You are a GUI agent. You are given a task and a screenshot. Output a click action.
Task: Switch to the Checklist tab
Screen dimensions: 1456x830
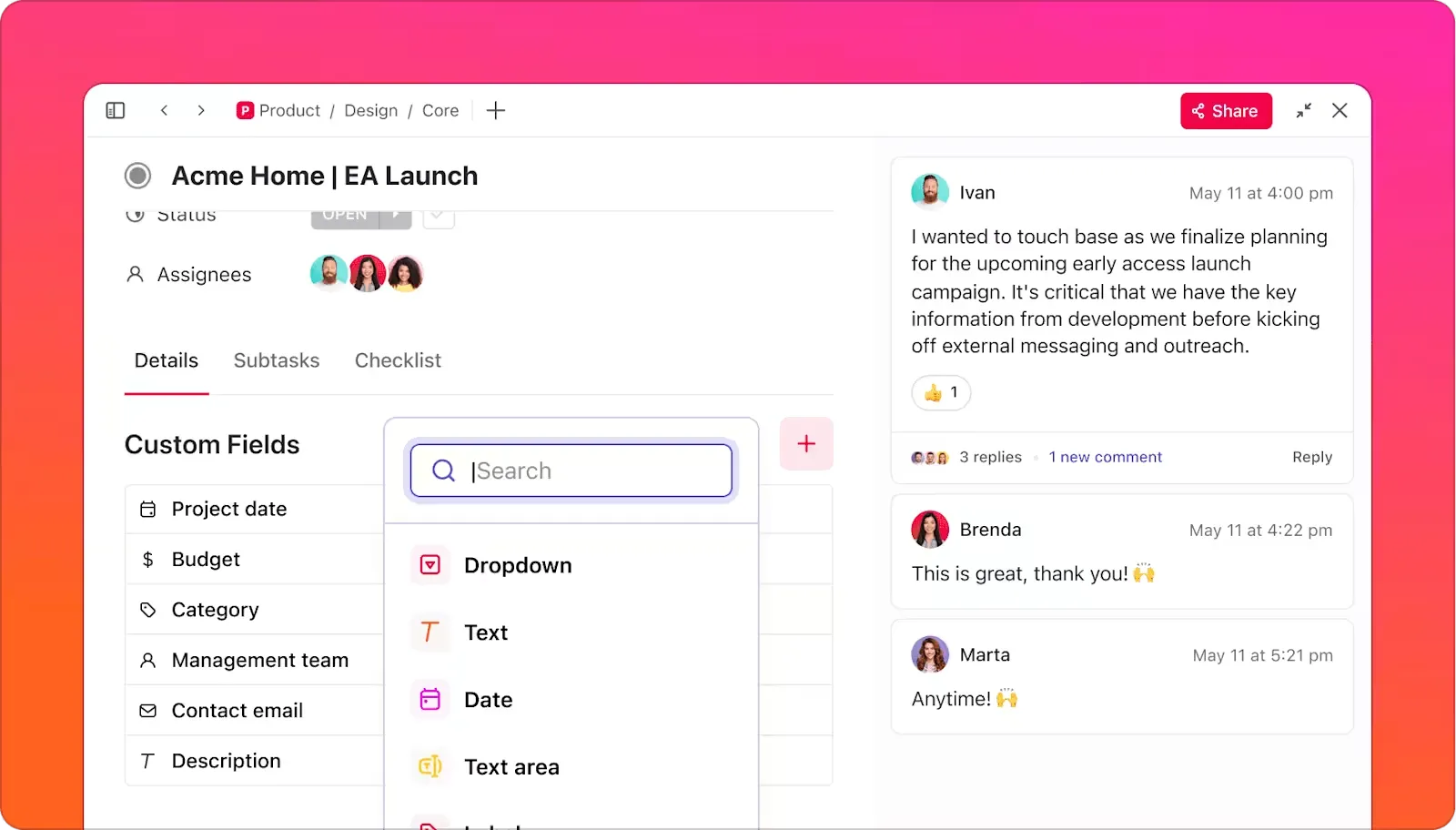398,360
